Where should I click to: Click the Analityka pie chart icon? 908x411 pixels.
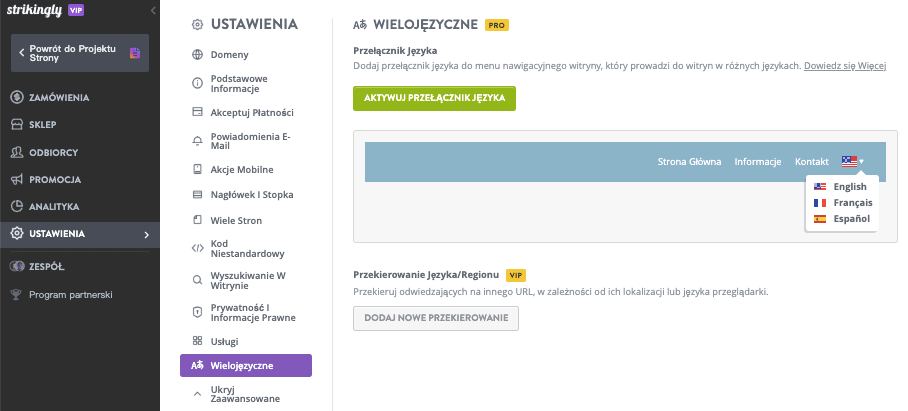click(x=17, y=207)
